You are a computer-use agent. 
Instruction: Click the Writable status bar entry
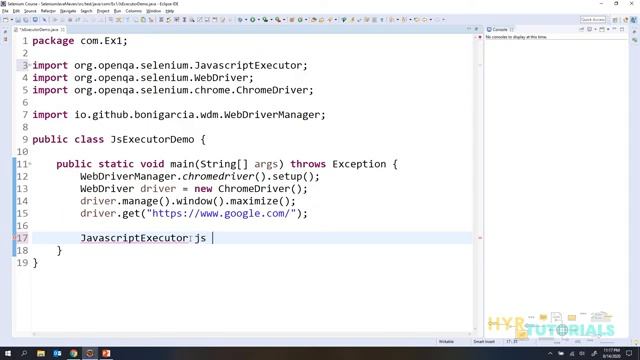(446, 341)
